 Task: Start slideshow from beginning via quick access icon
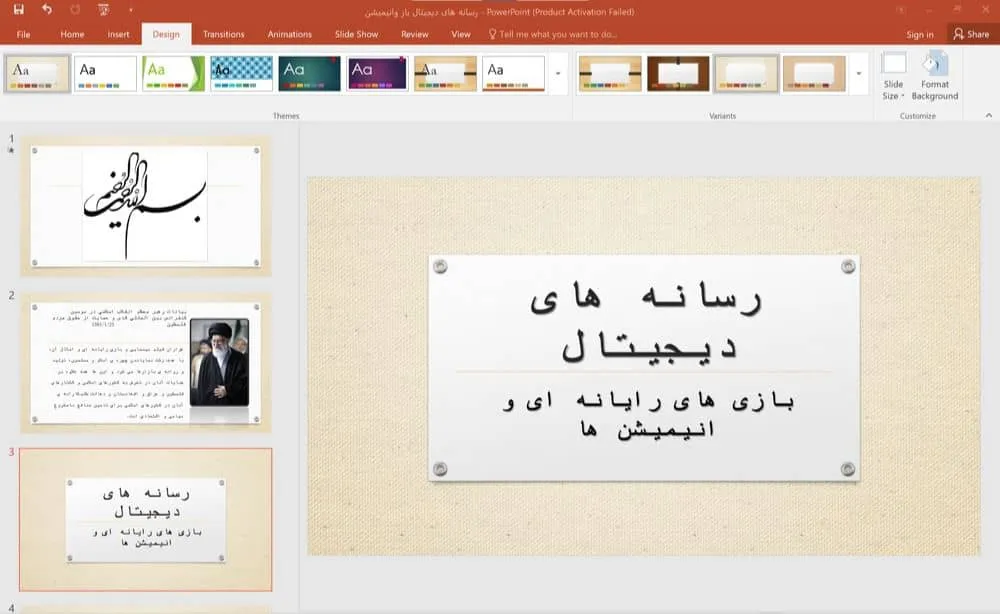[x=104, y=10]
